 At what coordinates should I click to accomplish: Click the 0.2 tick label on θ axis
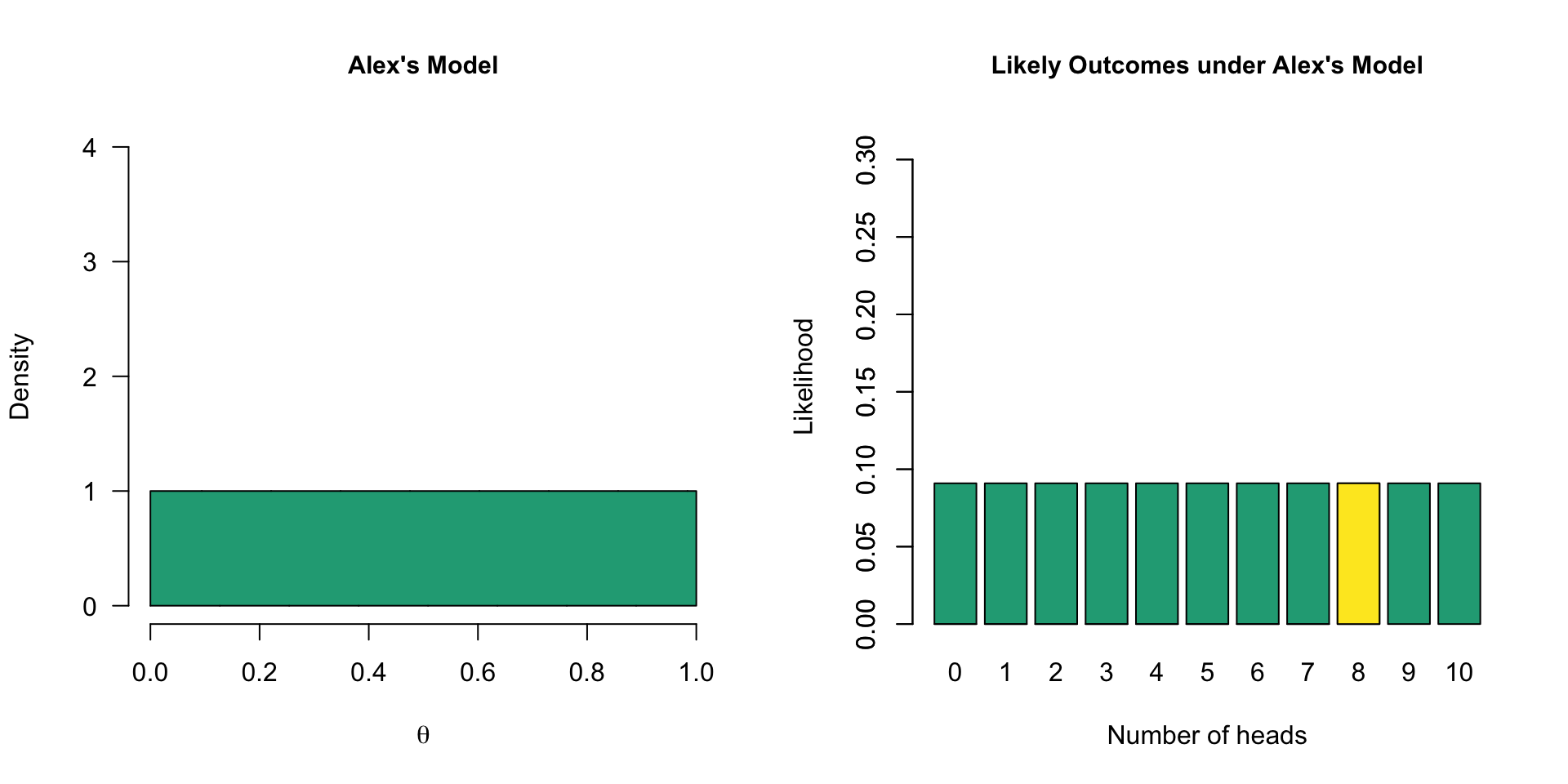pos(260,672)
